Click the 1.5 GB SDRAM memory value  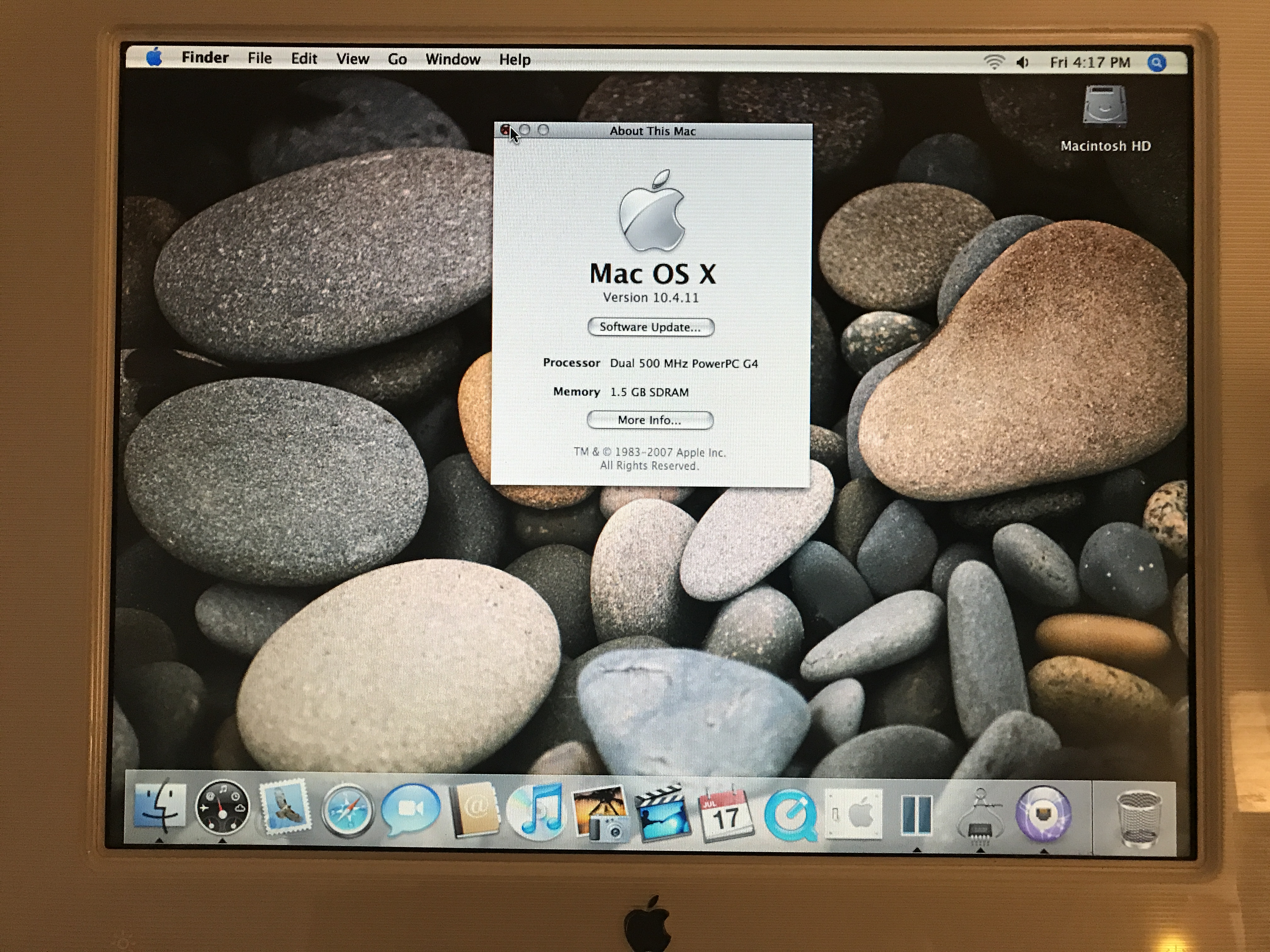[649, 392]
